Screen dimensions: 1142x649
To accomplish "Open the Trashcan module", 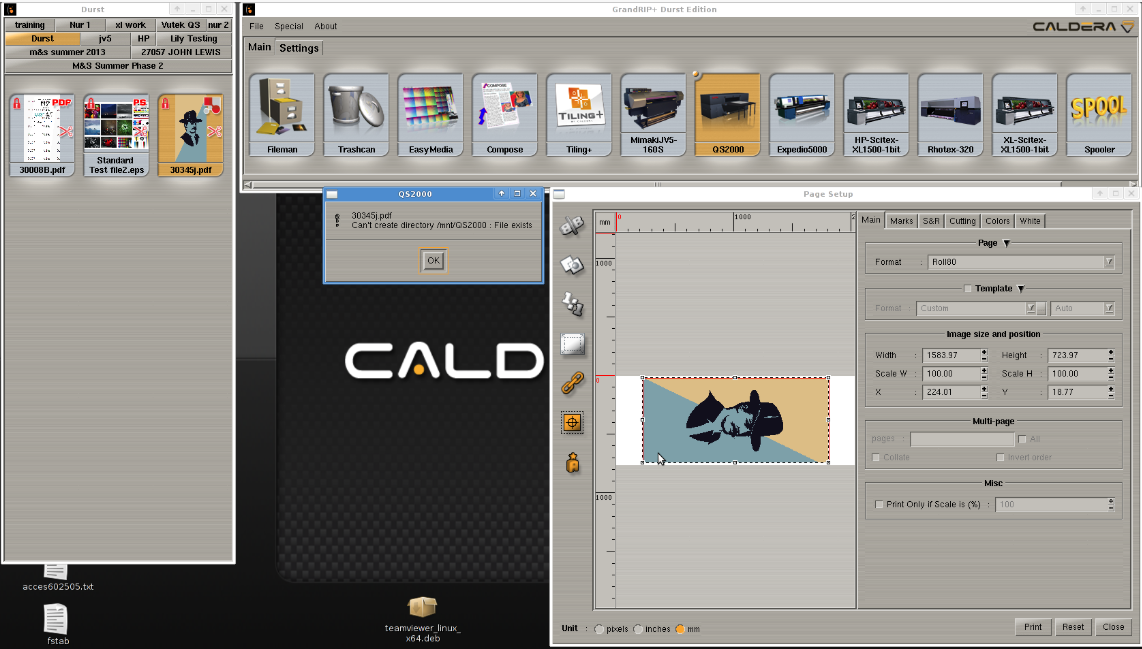I will tap(356, 116).
